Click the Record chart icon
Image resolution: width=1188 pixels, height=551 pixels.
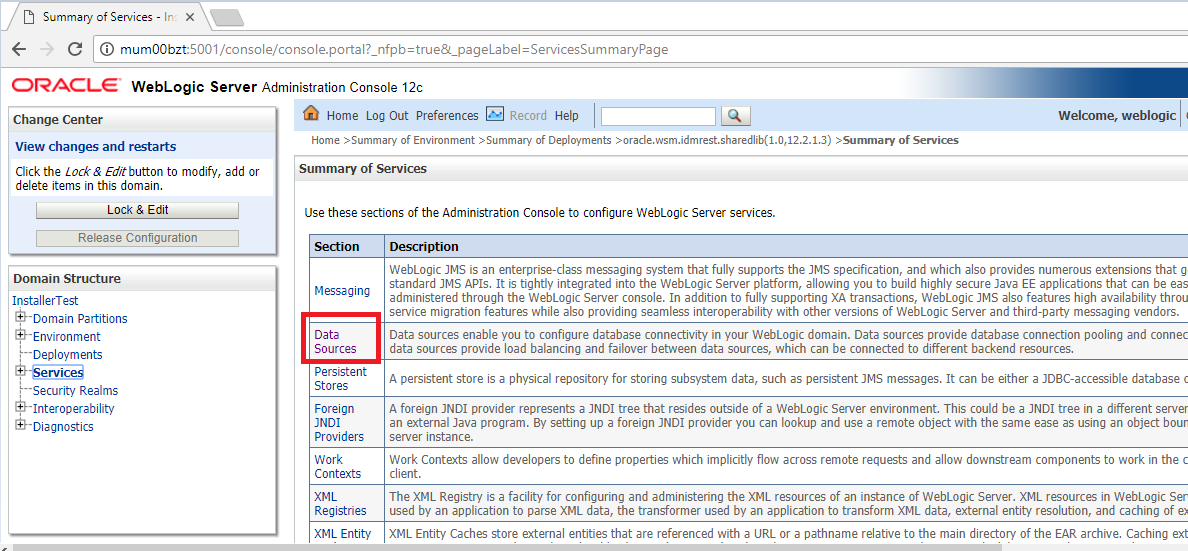coord(495,114)
